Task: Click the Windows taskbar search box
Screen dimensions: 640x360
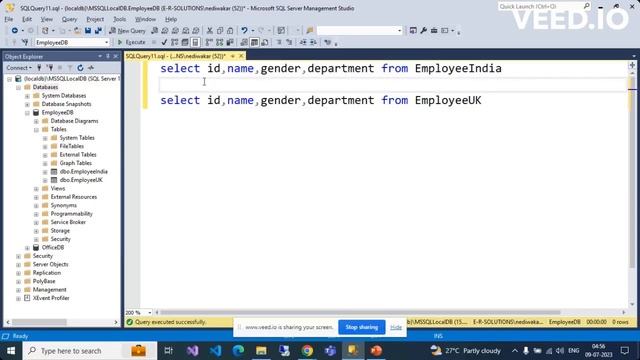Action: coord(90,351)
